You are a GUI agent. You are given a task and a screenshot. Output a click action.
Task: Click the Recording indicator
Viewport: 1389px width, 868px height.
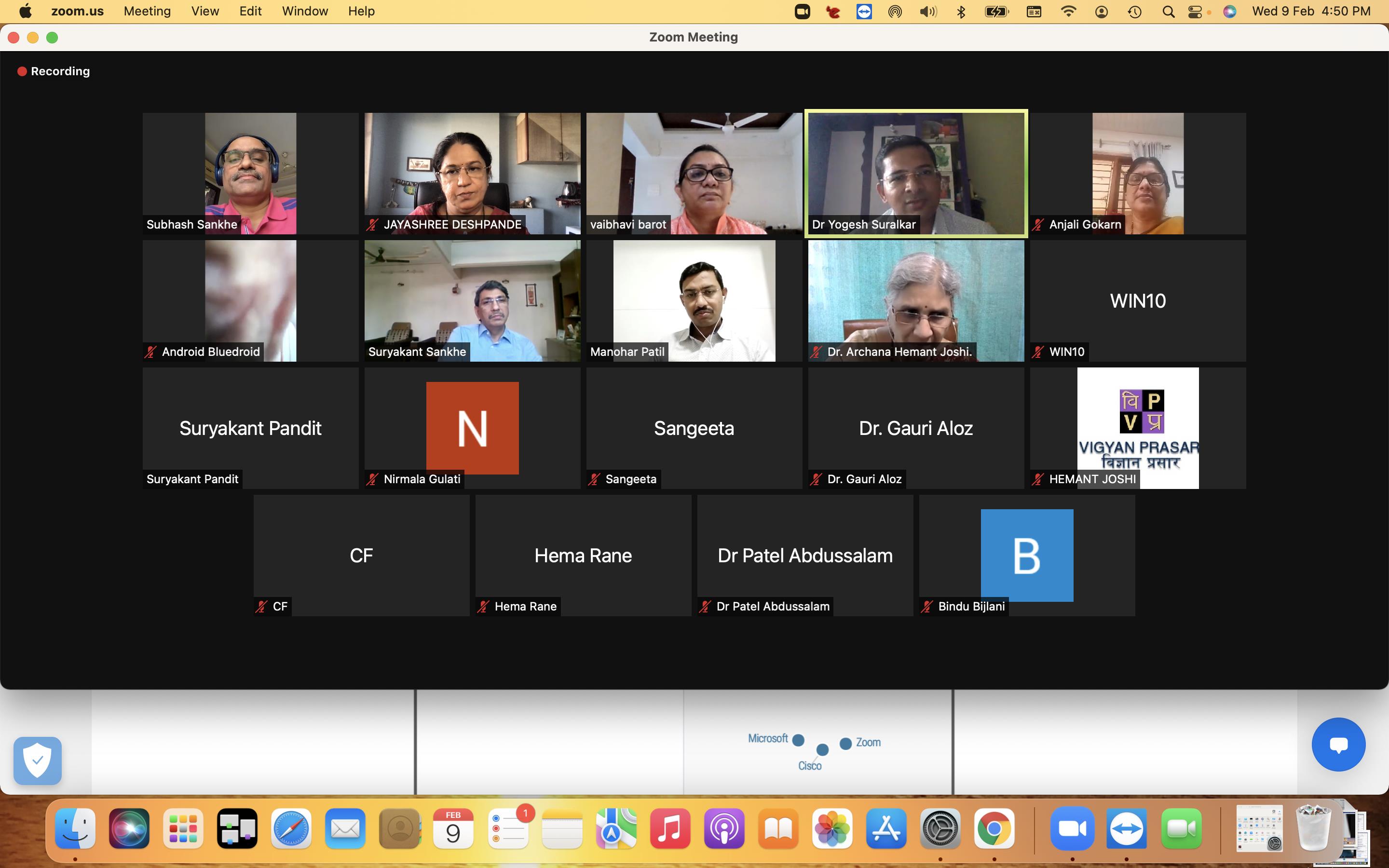(x=54, y=71)
